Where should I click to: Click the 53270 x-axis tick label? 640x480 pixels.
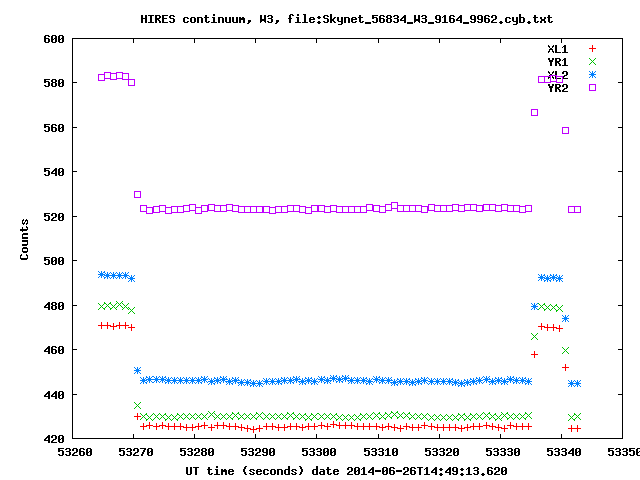click(136, 452)
